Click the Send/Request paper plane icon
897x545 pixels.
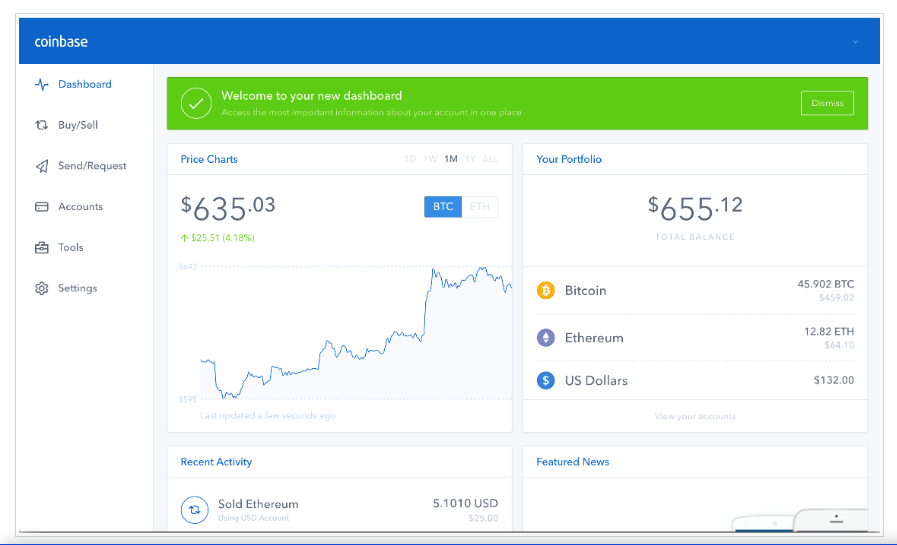point(42,166)
